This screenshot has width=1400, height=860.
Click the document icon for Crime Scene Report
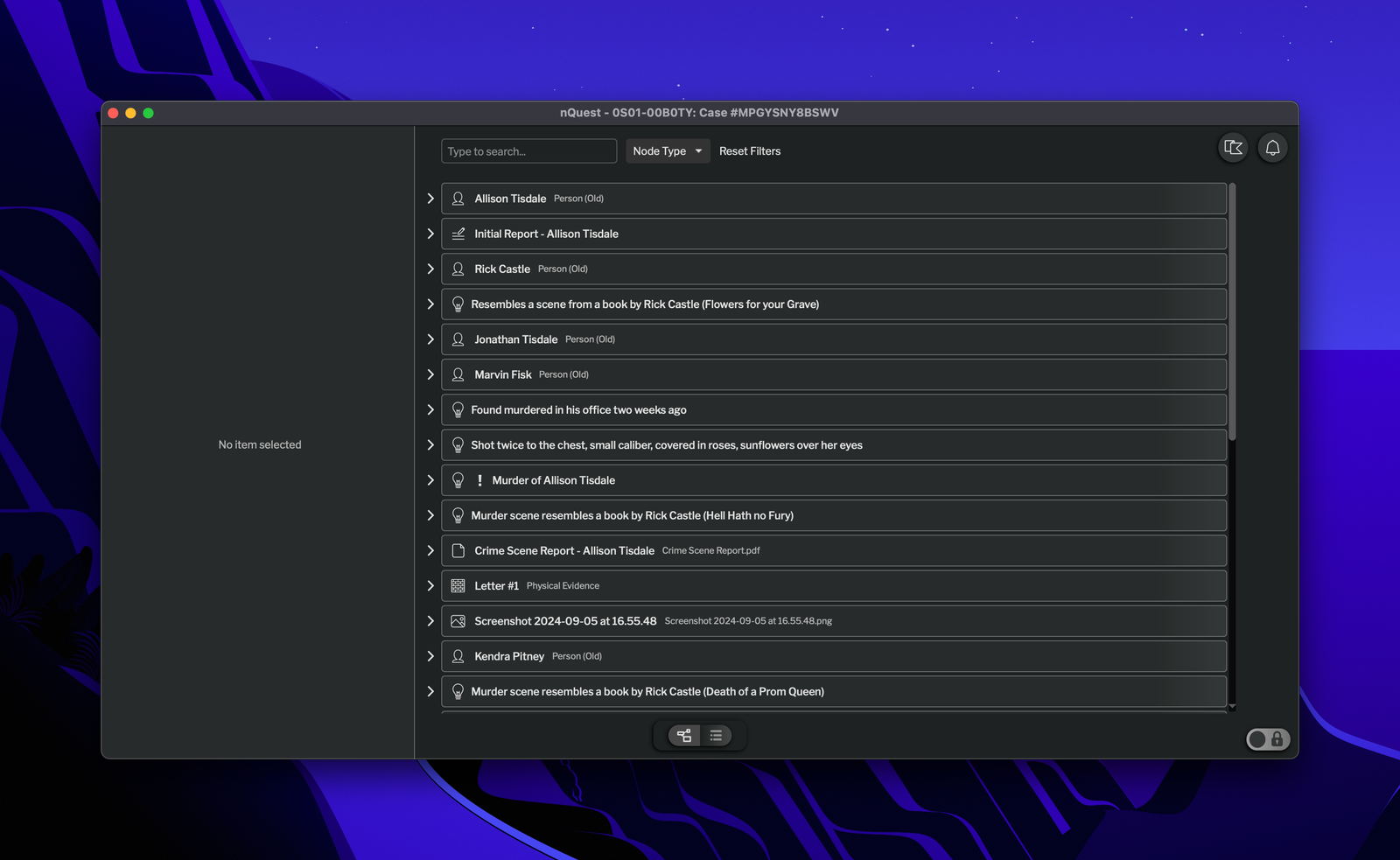pyautogui.click(x=458, y=550)
